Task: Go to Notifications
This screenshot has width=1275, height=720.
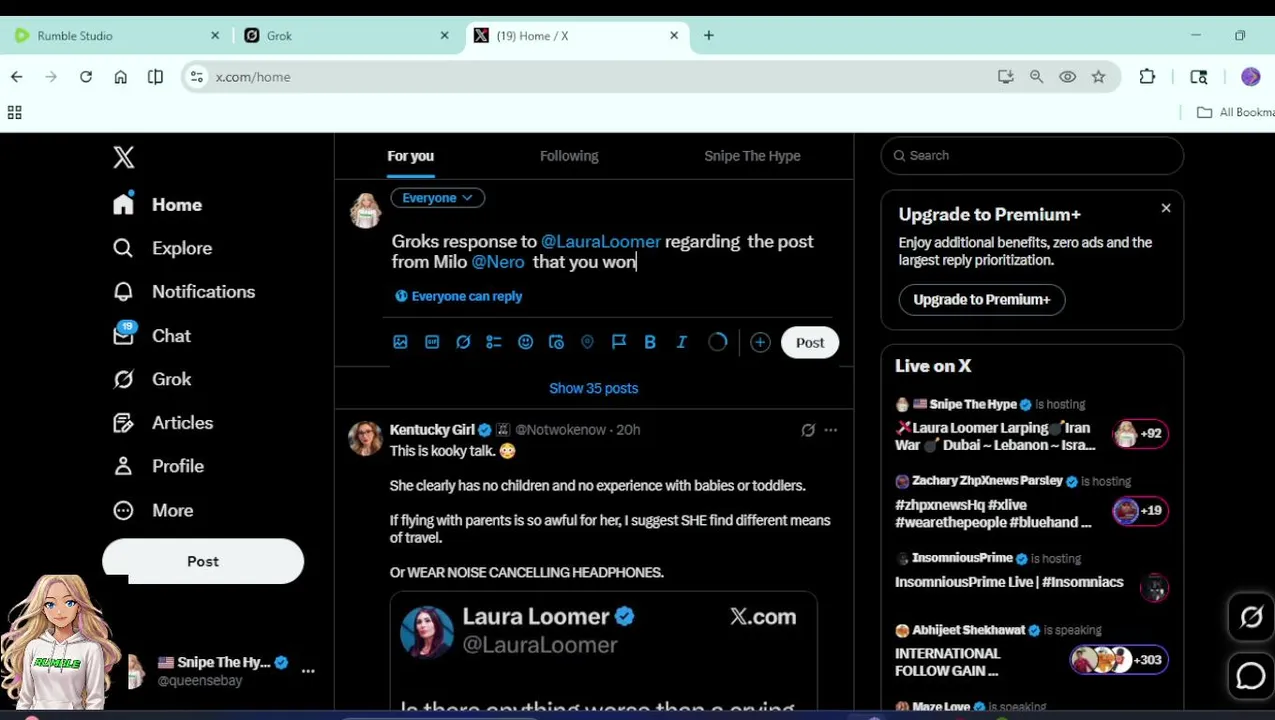Action: click(x=184, y=292)
